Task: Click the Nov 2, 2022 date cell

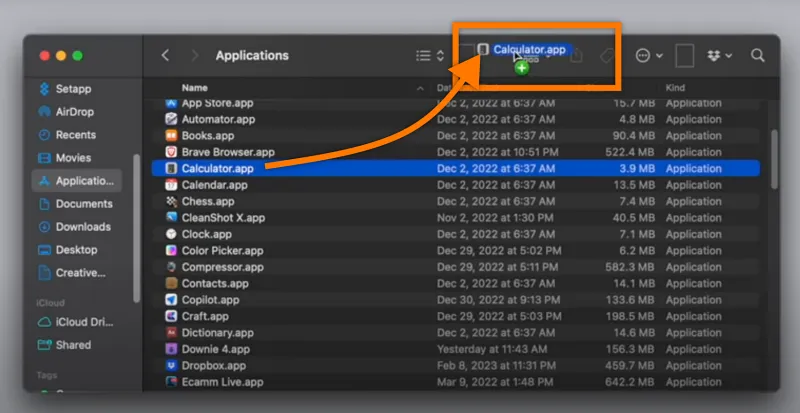Action: 495,217
